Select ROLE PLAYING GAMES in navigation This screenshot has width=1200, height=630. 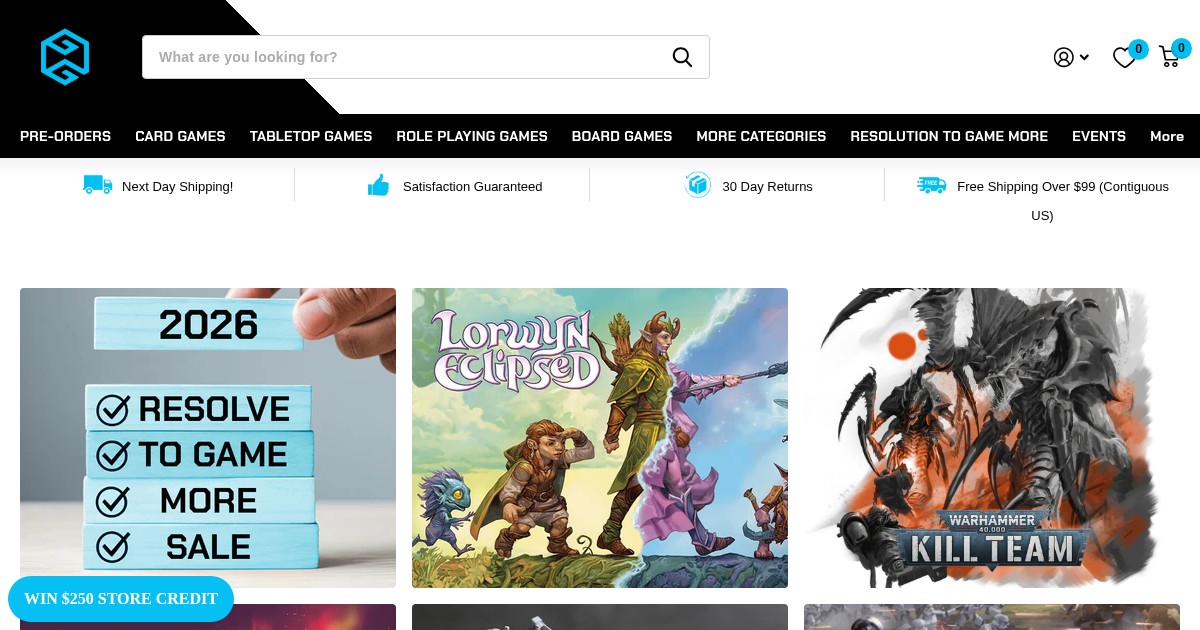point(471,136)
